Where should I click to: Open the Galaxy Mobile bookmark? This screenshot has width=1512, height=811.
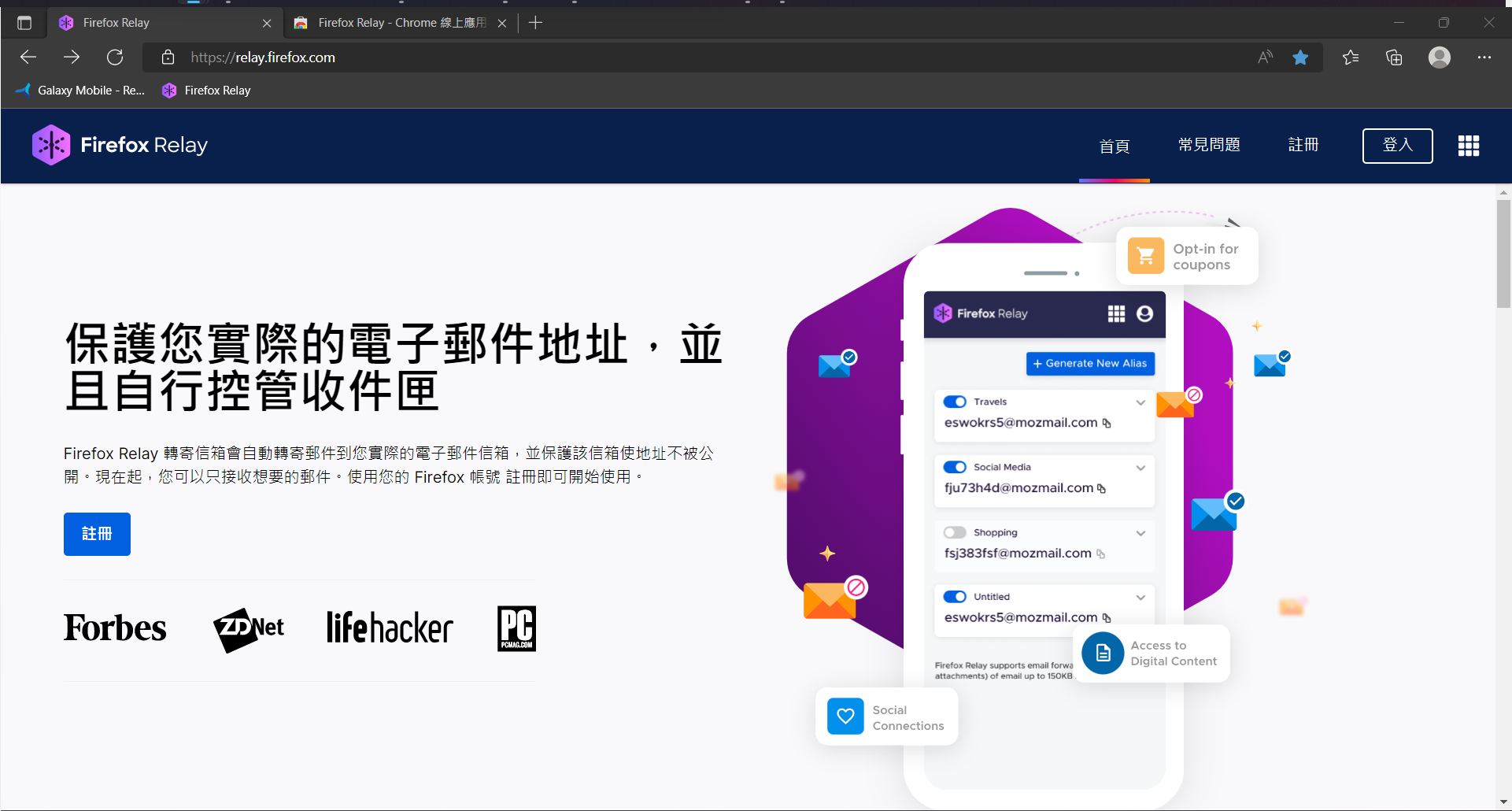[x=80, y=91]
